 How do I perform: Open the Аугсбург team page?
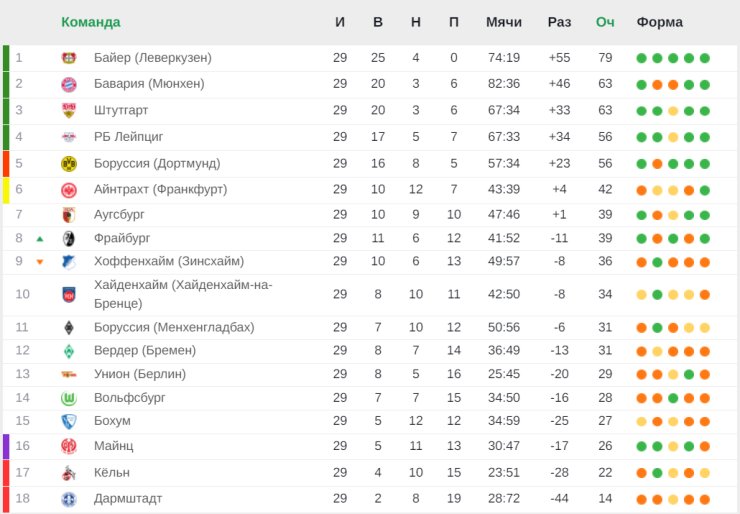point(119,215)
